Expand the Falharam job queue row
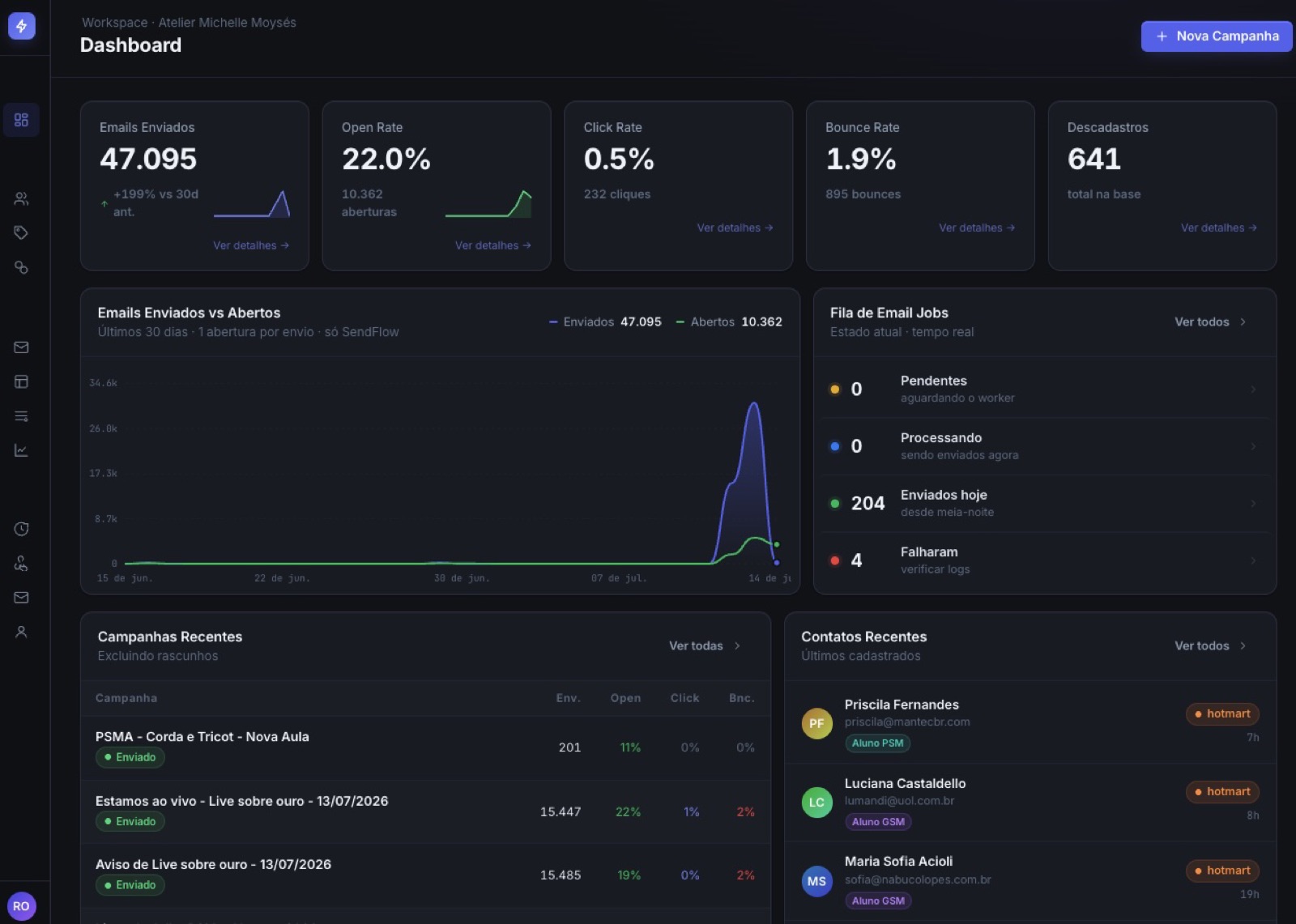Viewport: 1296px width, 924px height. [1045, 560]
